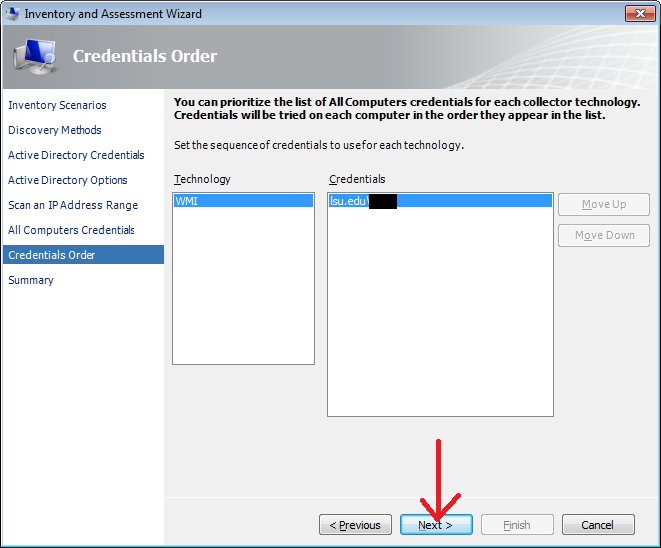661x548 pixels.
Task: Go to the Inventory Scenarios step
Action: (x=57, y=105)
